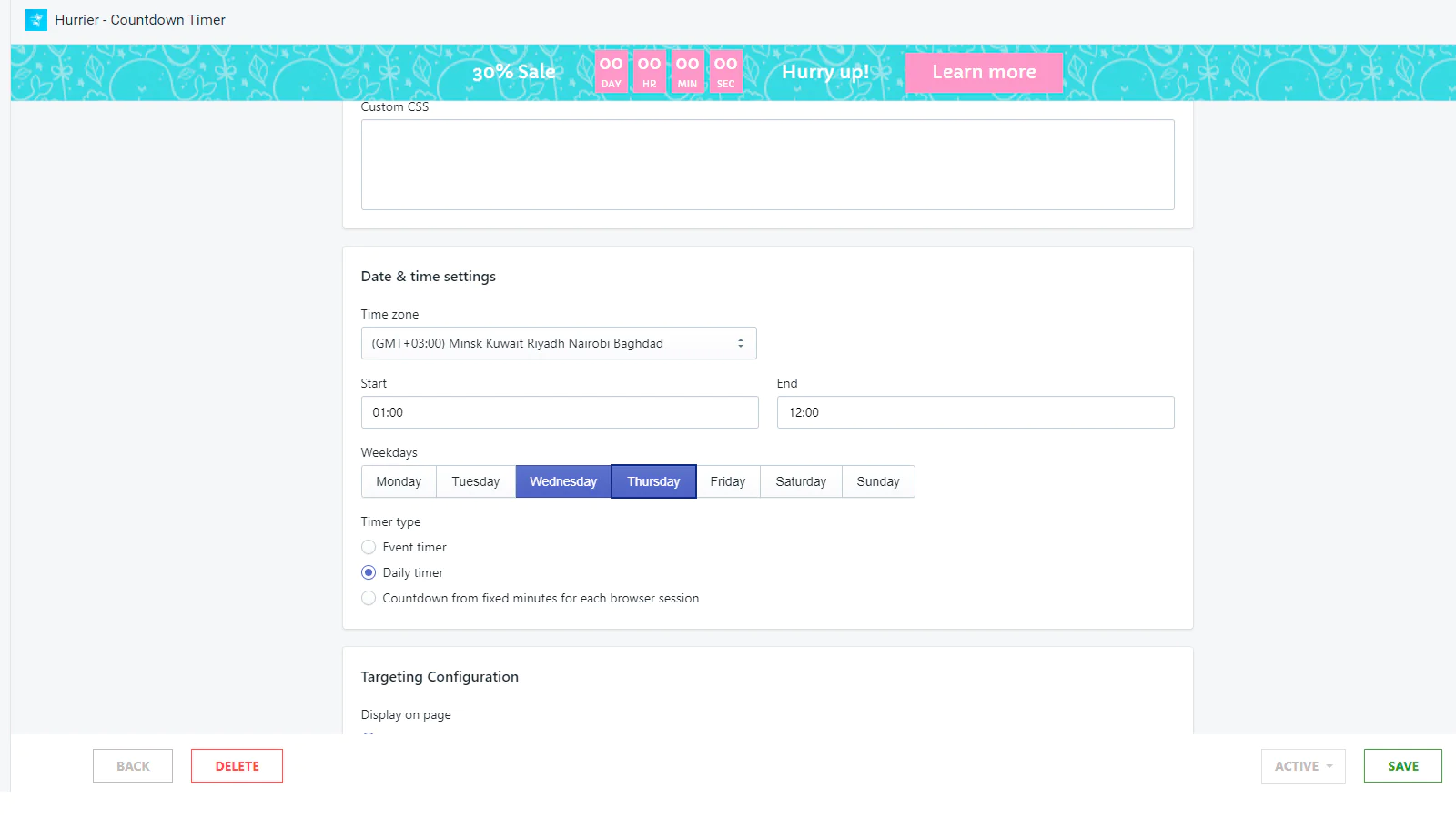Click the Start time input field
The image size is (1456, 819).
[559, 412]
